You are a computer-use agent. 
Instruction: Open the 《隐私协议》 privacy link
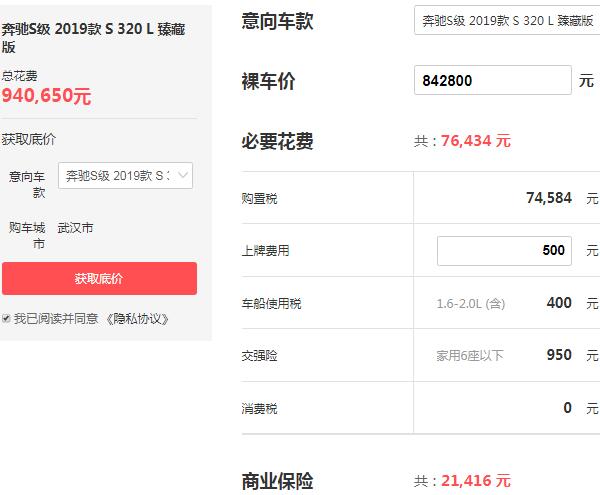click(137, 319)
